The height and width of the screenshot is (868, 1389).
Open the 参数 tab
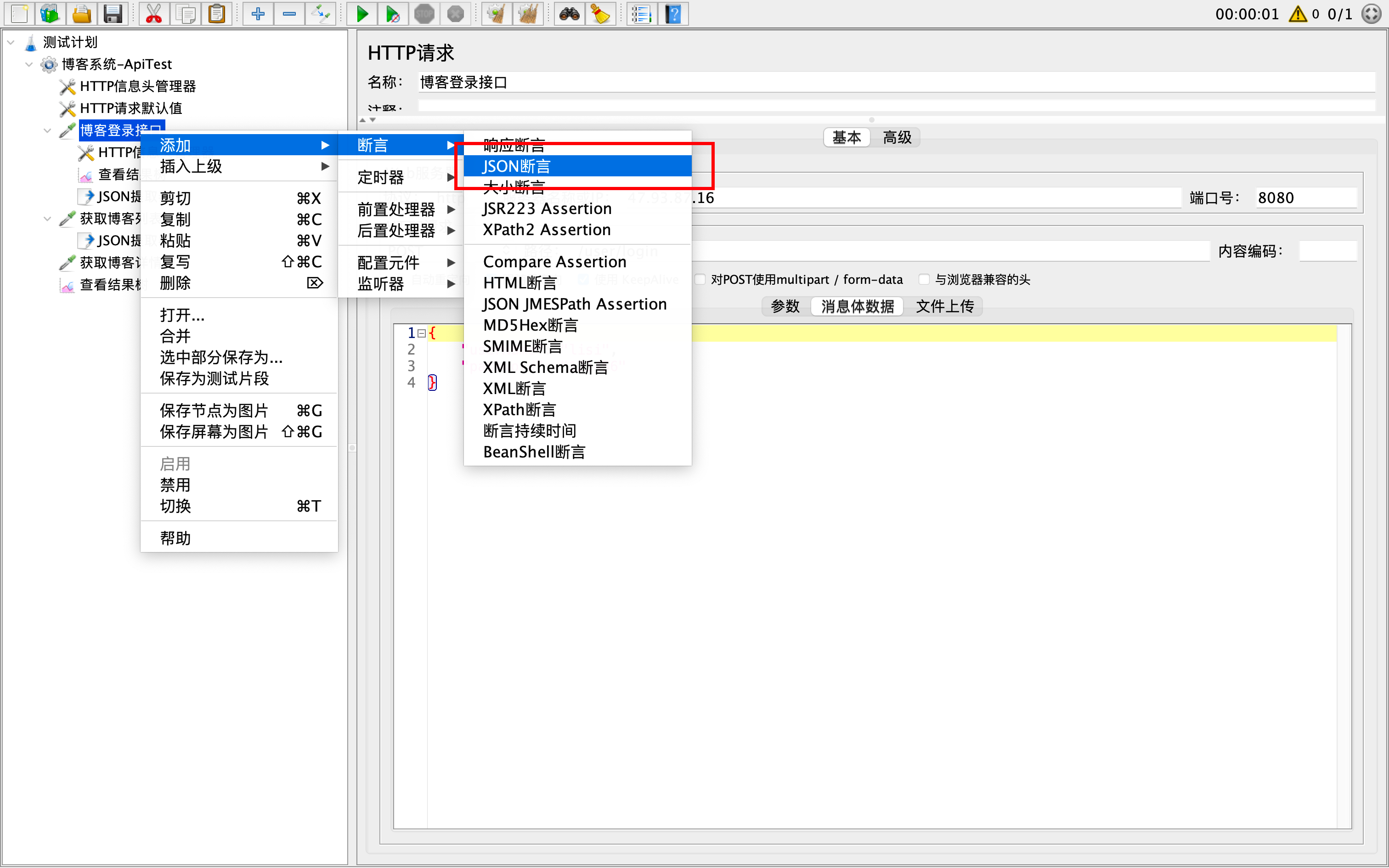click(x=786, y=307)
